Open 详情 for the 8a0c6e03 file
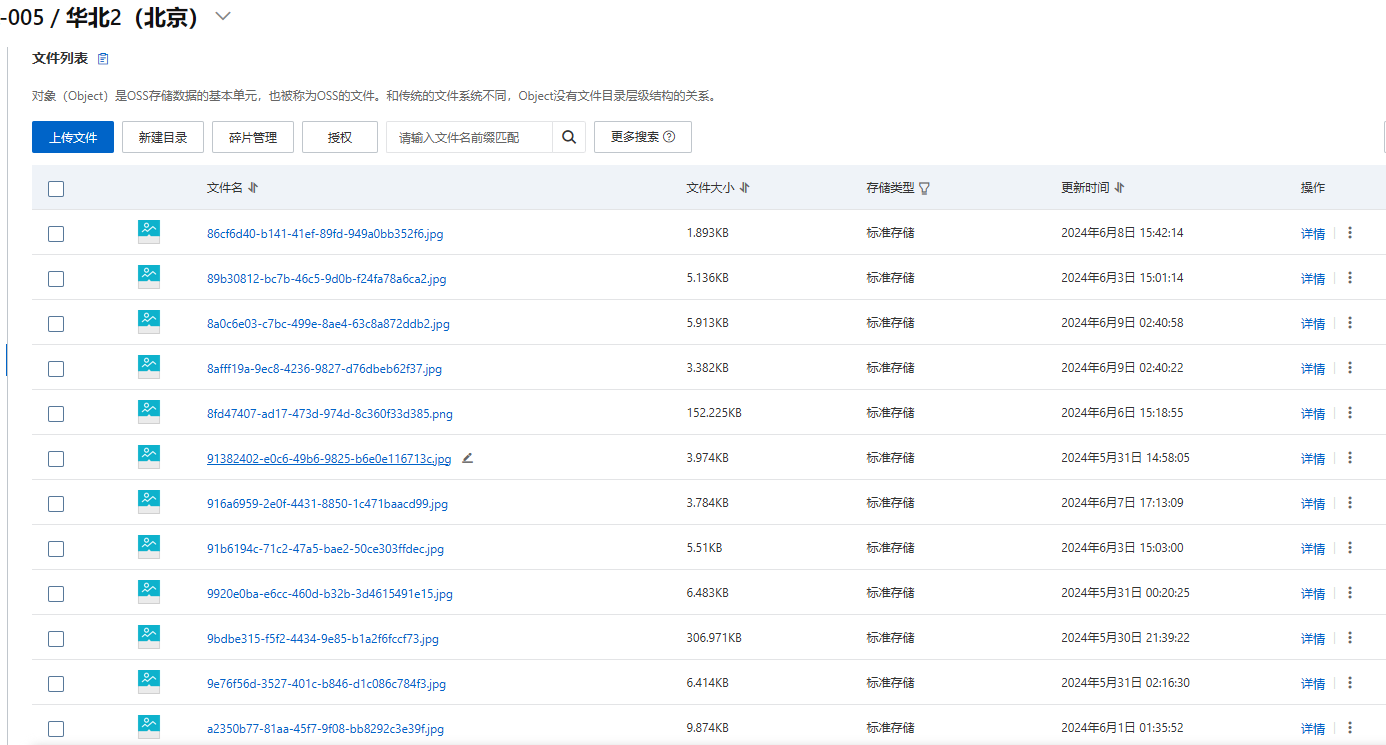The image size is (1386, 745). (x=1313, y=324)
